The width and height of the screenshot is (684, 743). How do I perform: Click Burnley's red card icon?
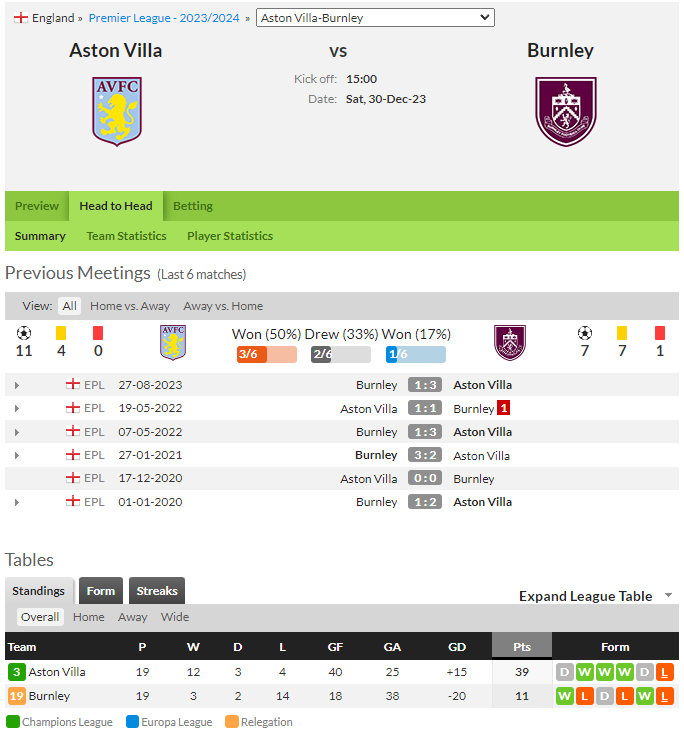[x=659, y=333]
